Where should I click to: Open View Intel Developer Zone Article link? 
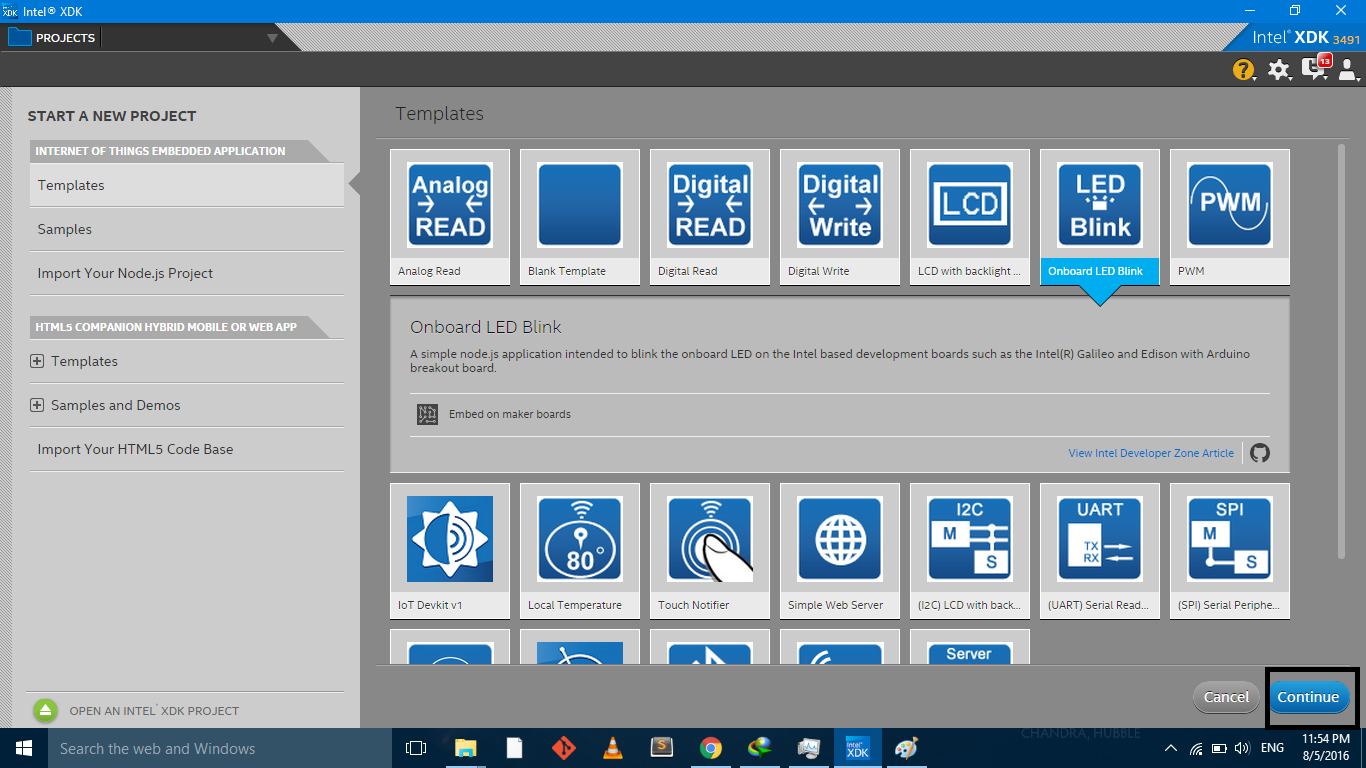[1151, 453]
